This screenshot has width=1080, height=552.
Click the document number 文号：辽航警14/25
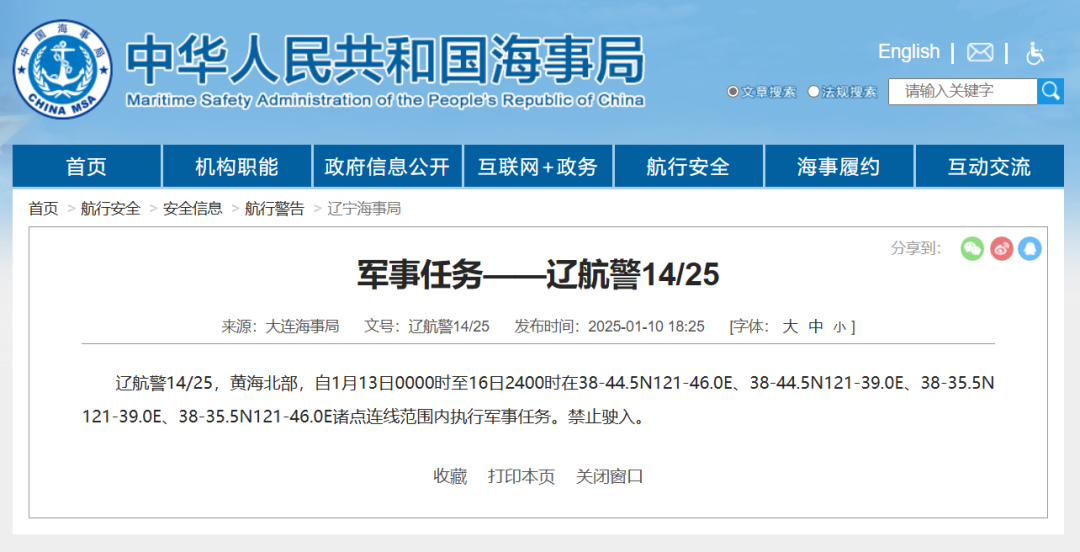click(x=426, y=326)
